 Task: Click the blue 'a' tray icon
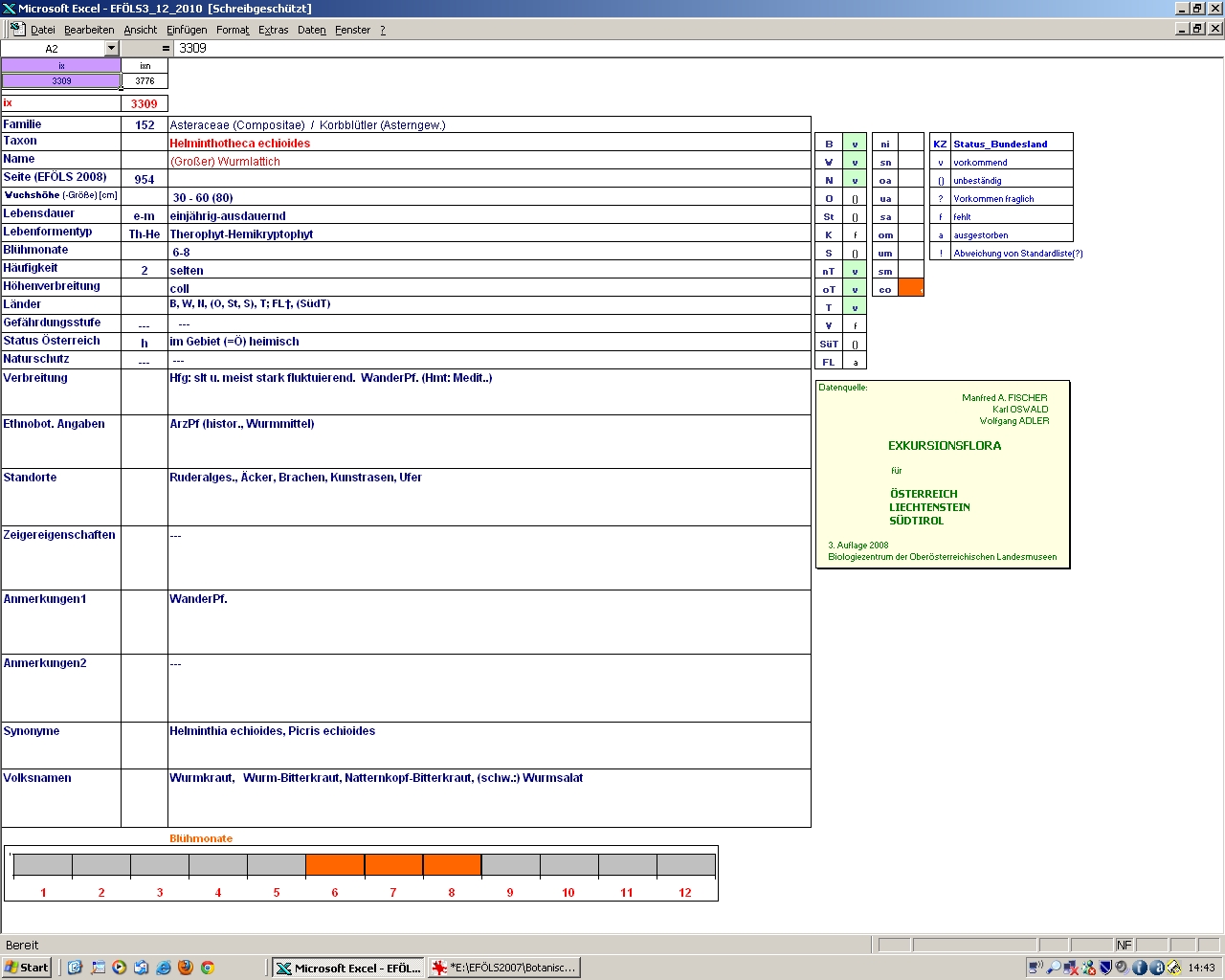coord(1156,968)
